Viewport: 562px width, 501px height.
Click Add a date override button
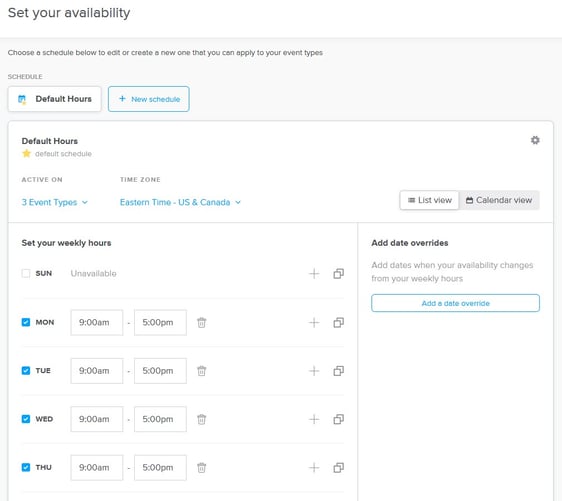click(x=455, y=303)
